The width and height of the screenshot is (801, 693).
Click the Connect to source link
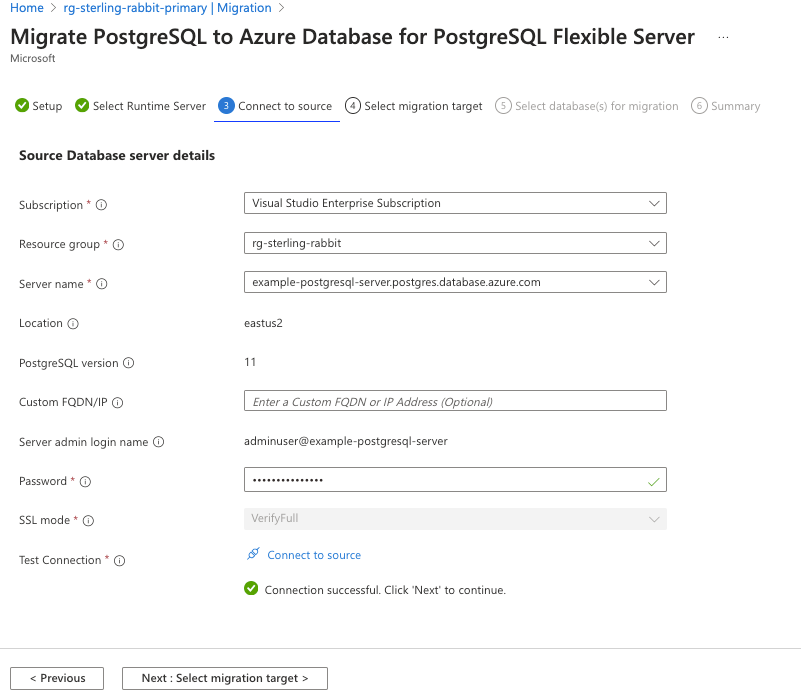tap(313, 555)
